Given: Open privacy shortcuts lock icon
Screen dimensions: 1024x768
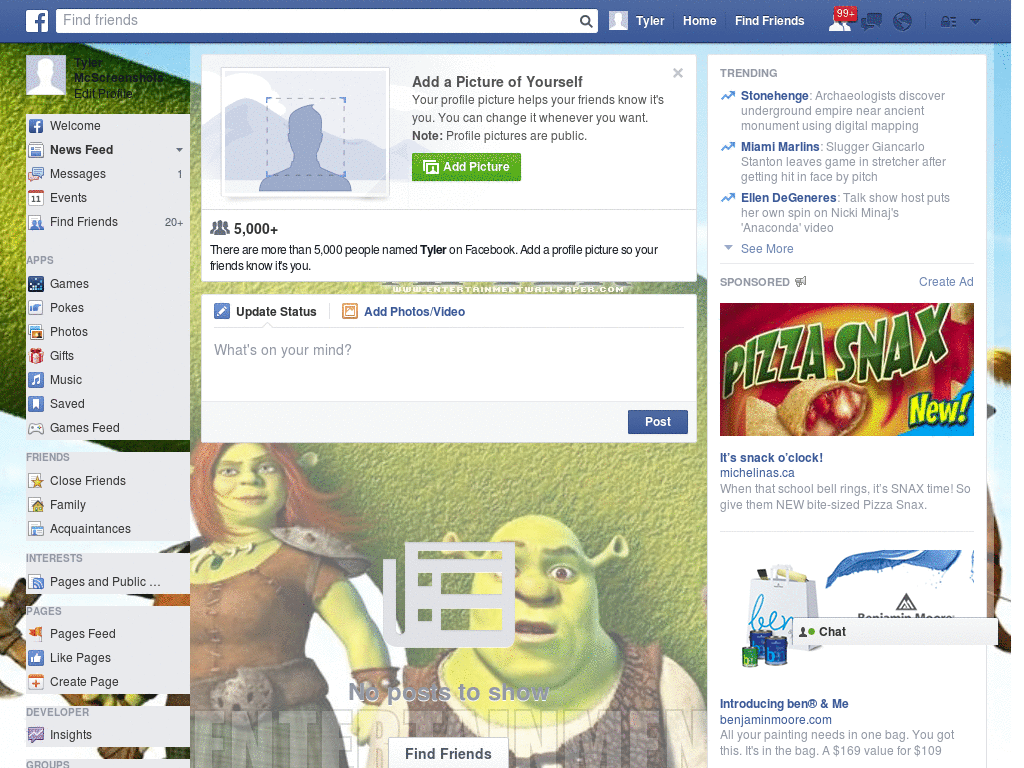Looking at the screenshot, I should (948, 22).
